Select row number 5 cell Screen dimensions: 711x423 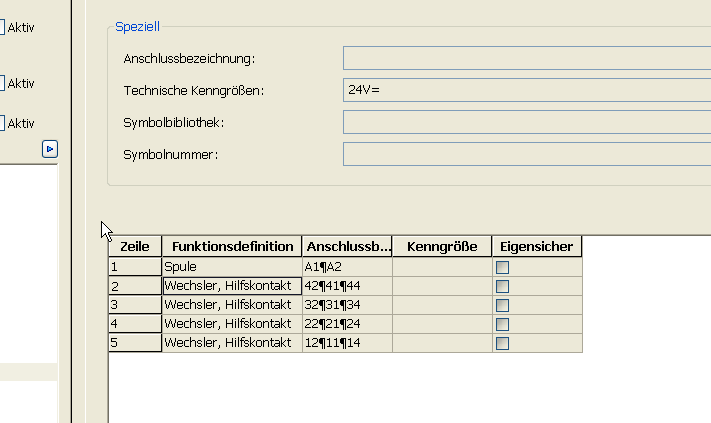[x=135, y=343]
